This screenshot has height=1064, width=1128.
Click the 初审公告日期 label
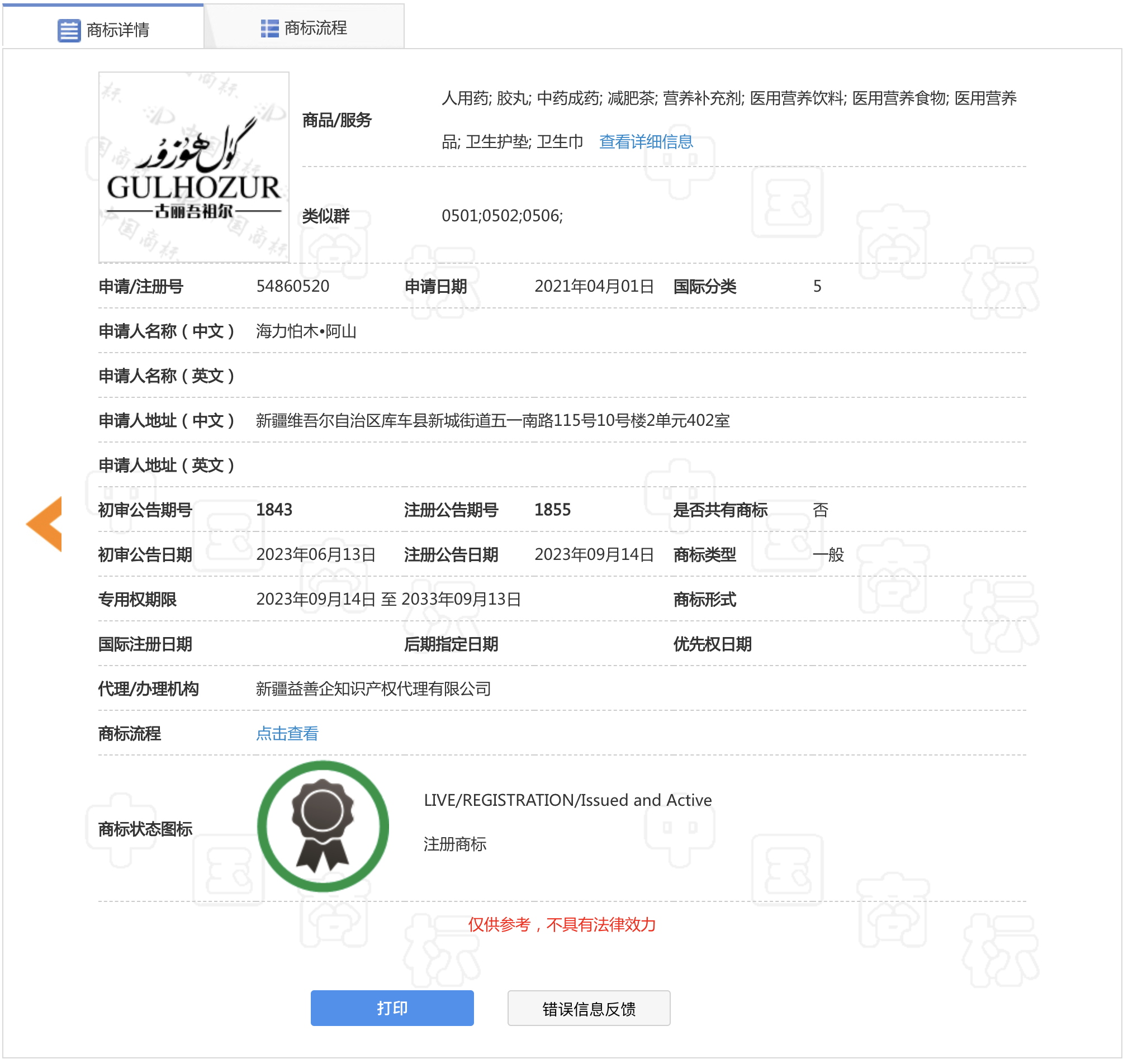[x=145, y=555]
